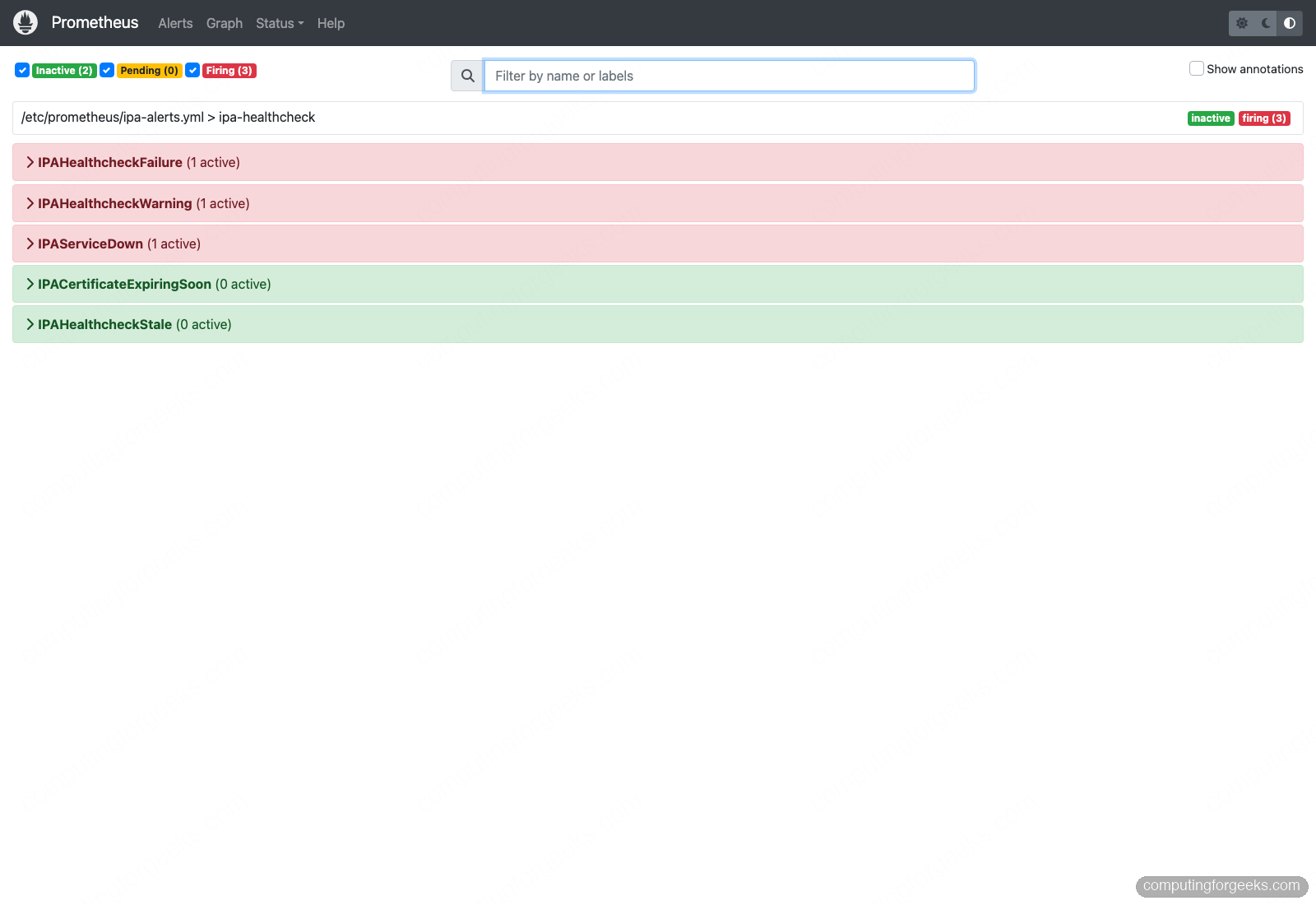Go to the Graph page

point(225,23)
